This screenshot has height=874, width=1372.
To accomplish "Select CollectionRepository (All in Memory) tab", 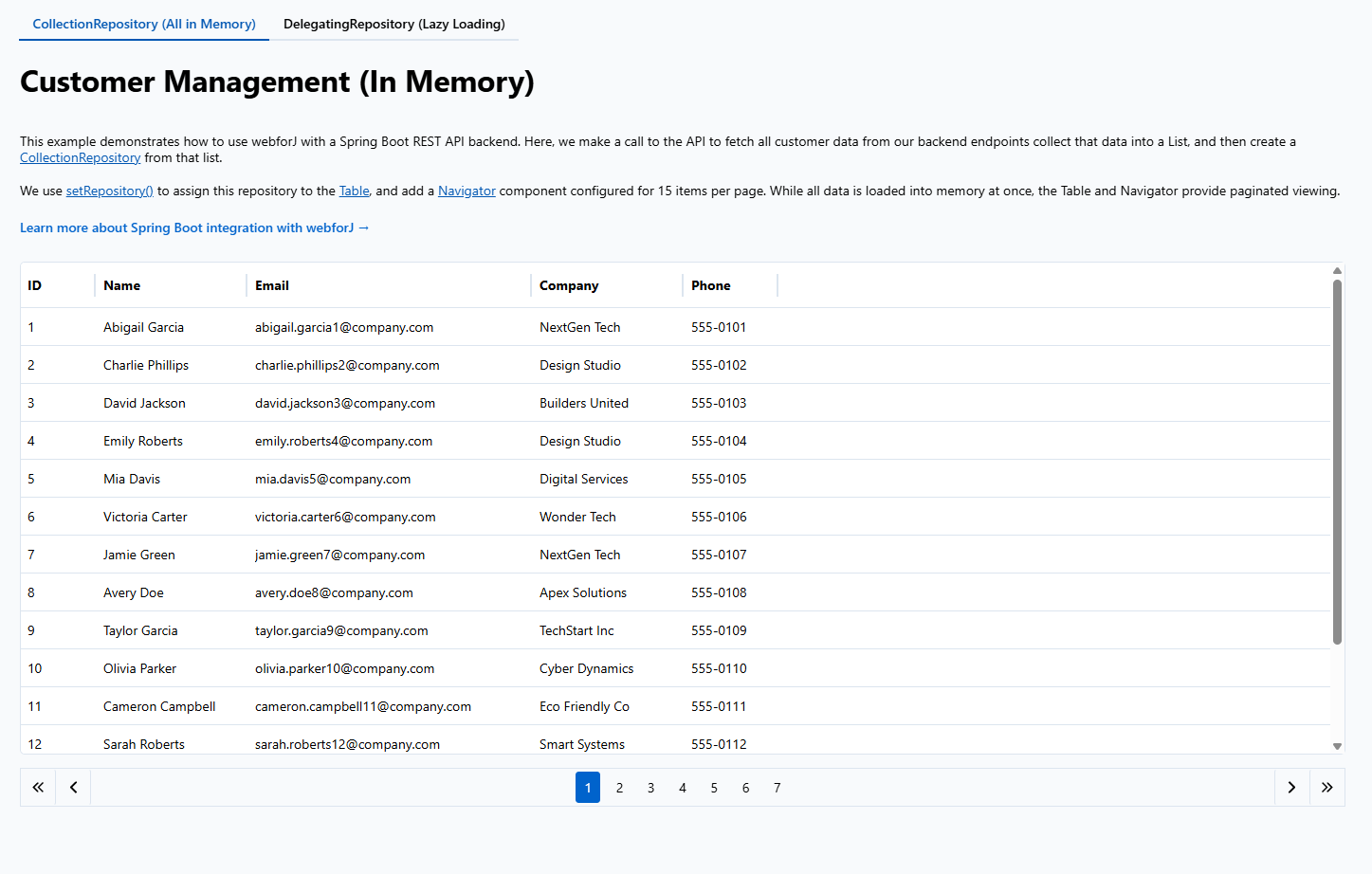I will click(x=144, y=24).
